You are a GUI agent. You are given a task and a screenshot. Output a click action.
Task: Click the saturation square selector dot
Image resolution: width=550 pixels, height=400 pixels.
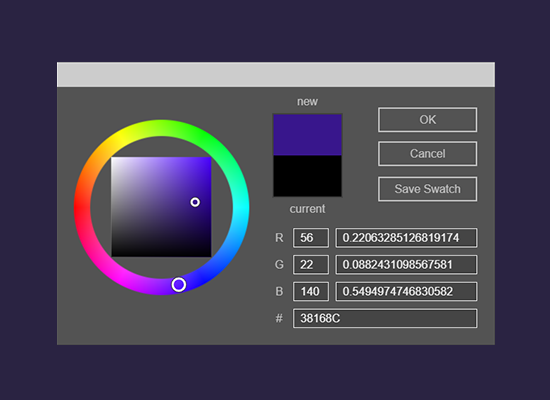coord(195,202)
